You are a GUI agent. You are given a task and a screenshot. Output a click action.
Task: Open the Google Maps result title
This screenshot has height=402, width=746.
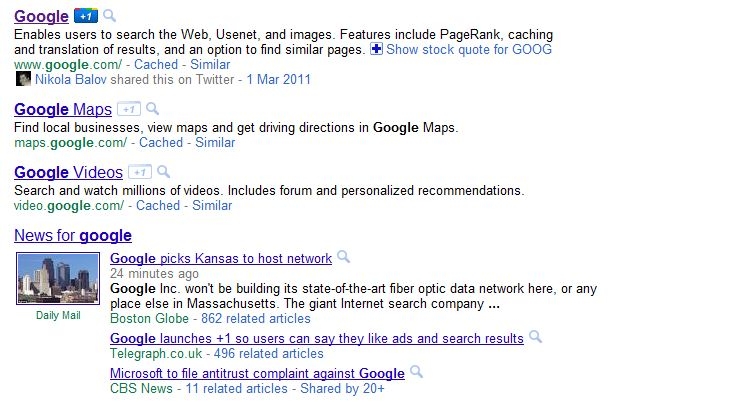pos(63,109)
